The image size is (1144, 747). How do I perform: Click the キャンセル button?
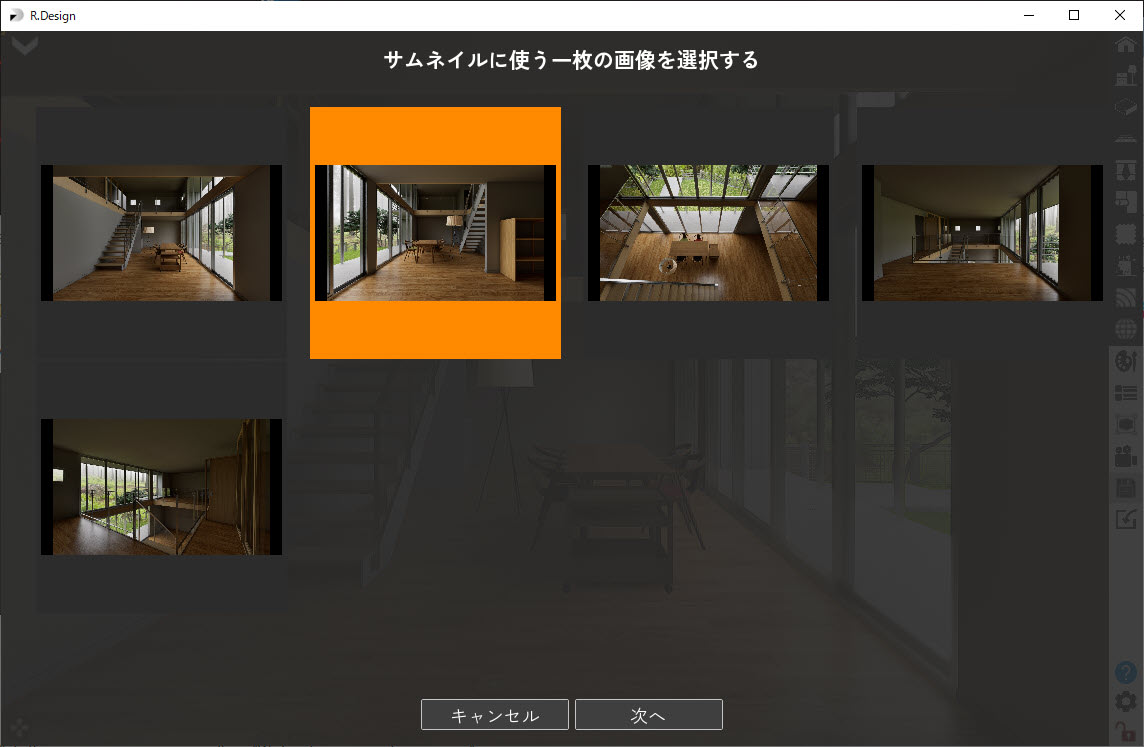495,715
